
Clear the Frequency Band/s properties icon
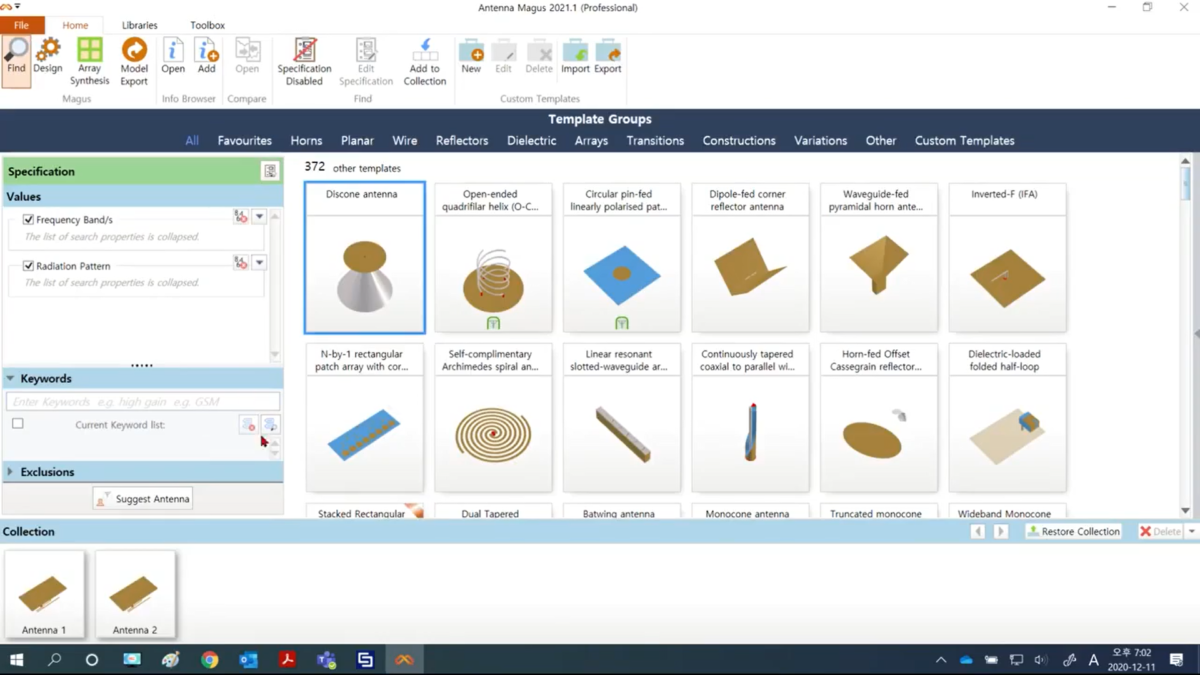[x=241, y=217]
